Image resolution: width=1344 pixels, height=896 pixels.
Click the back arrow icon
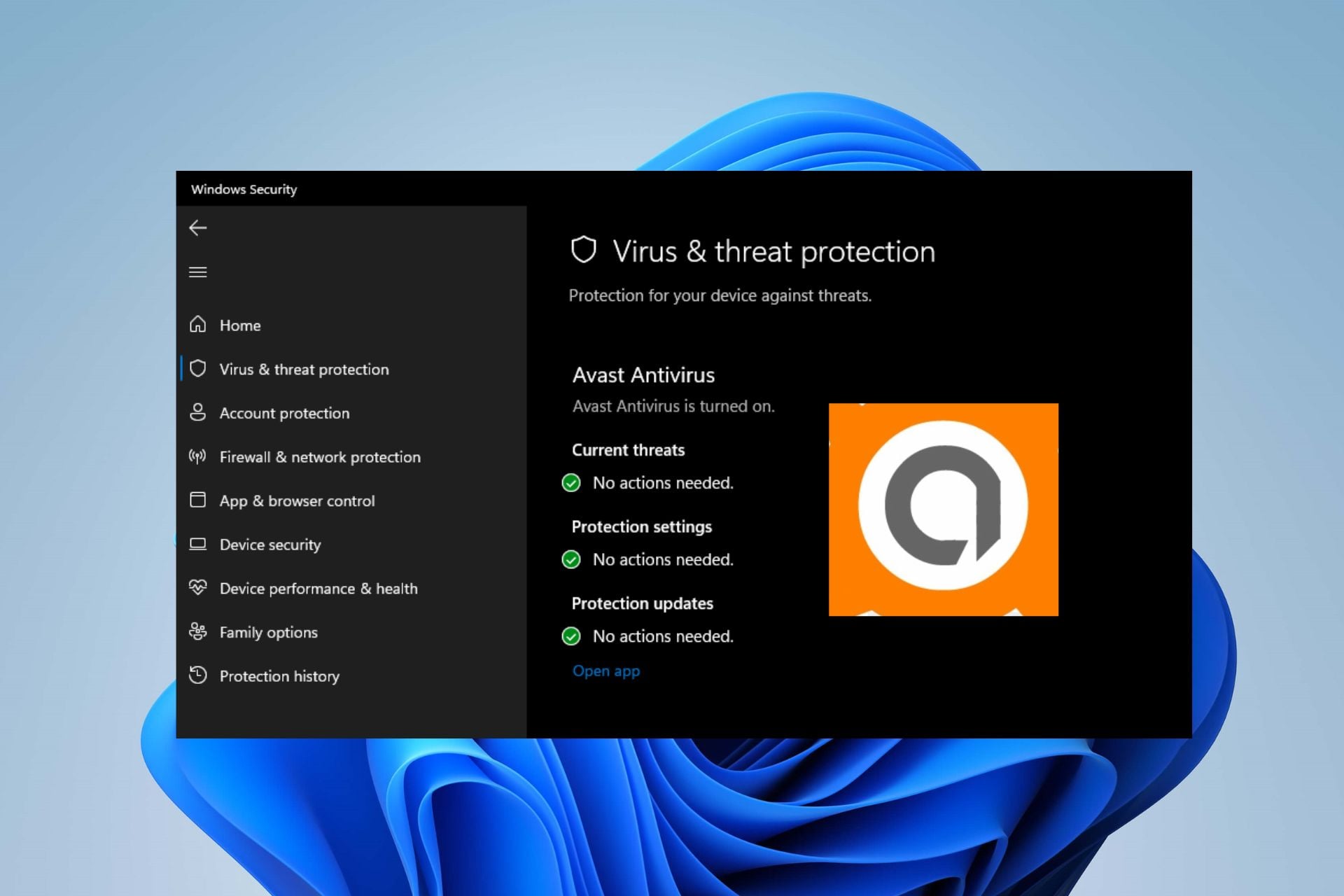tap(198, 228)
